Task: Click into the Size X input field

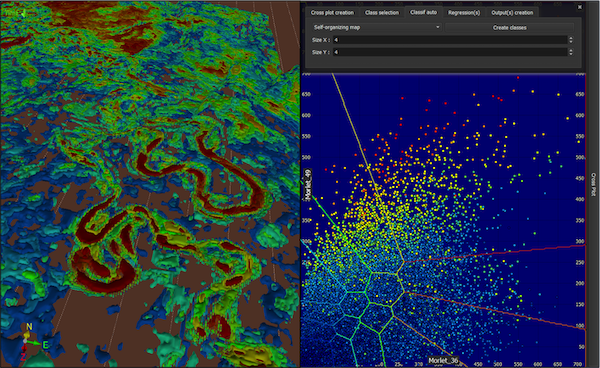Action: click(x=450, y=40)
